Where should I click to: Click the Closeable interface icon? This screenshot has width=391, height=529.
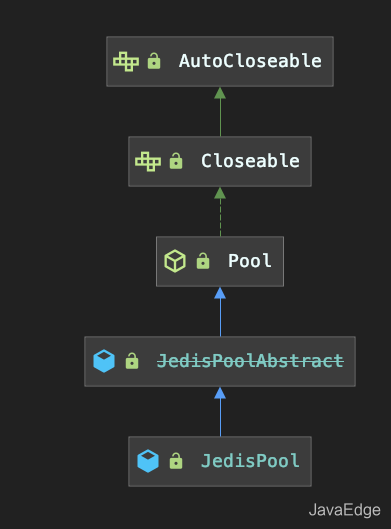[x=148, y=161]
